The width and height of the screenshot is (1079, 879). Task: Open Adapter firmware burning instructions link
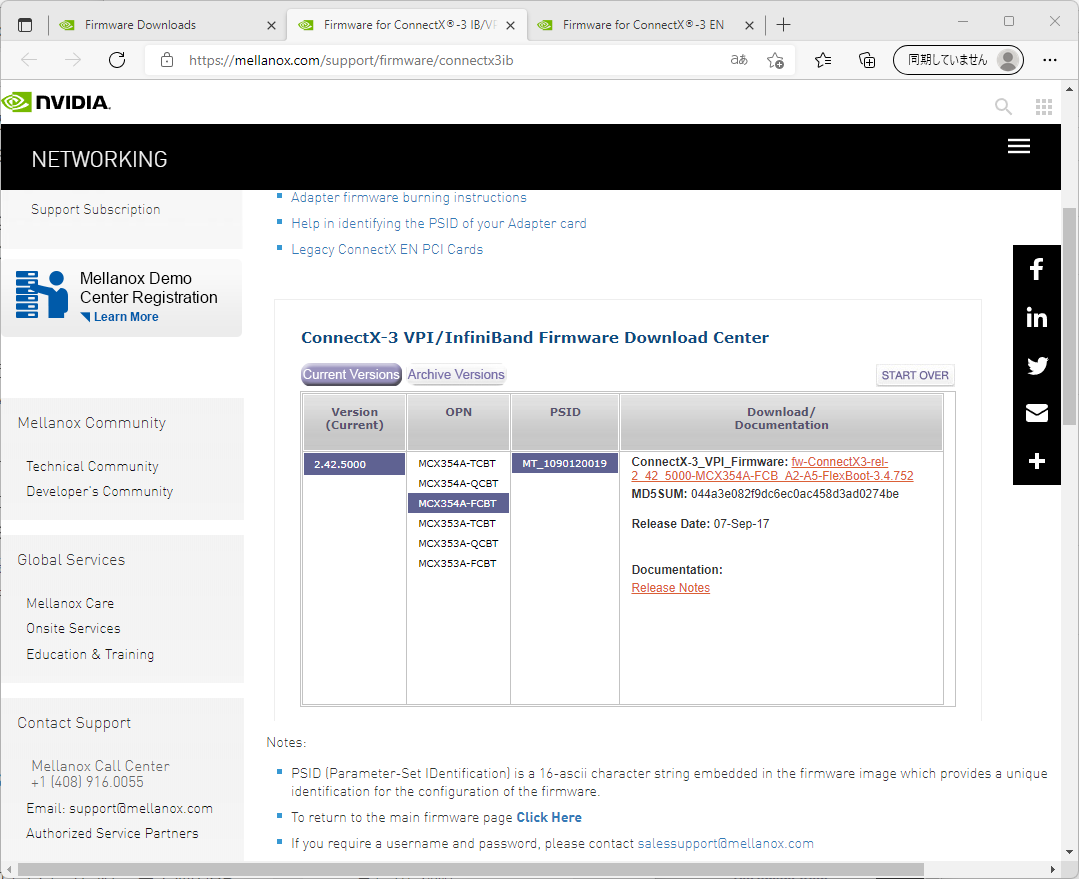(x=409, y=198)
